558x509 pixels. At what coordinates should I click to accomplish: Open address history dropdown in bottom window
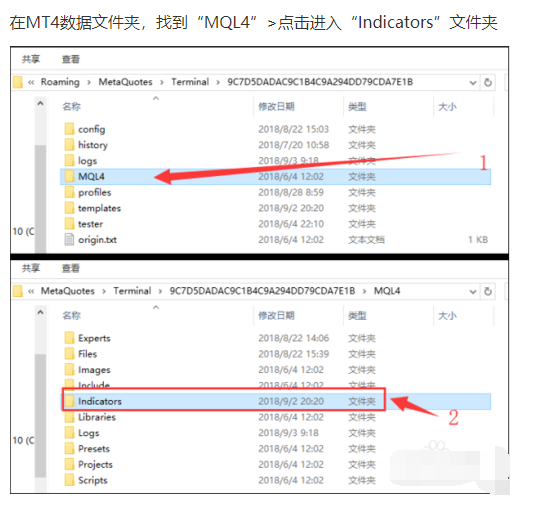pyautogui.click(x=473, y=292)
